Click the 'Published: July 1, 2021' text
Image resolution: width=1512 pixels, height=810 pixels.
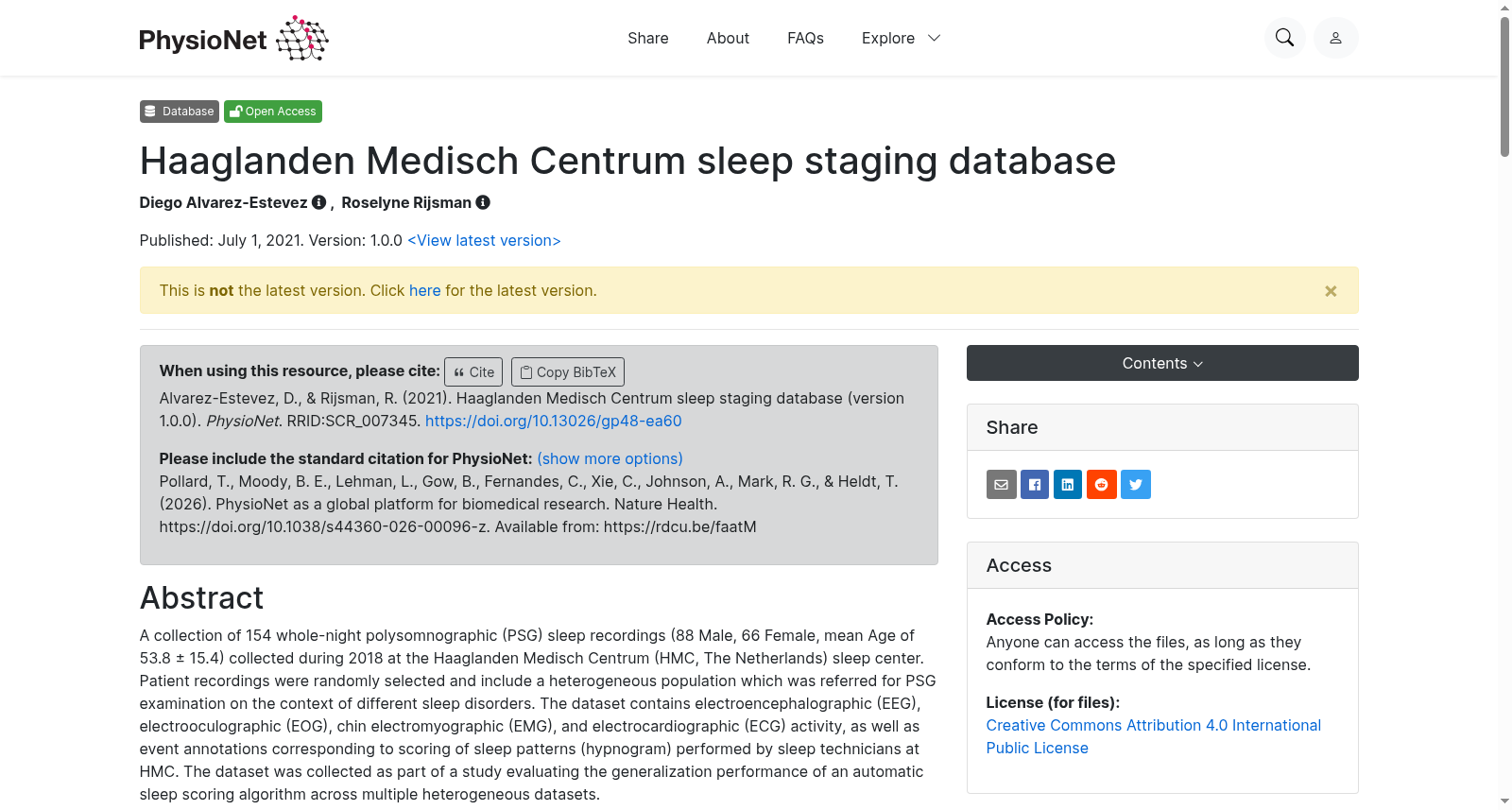tap(222, 240)
